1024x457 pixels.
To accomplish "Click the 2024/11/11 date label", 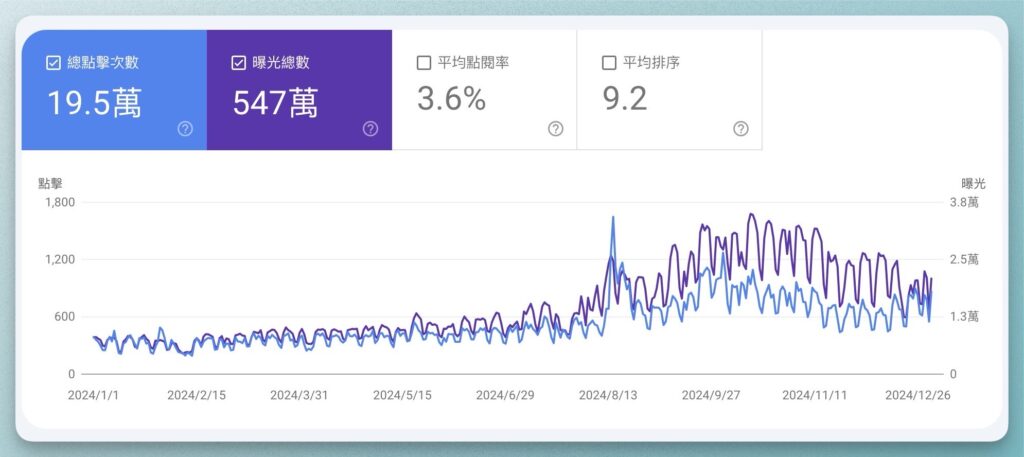I will pyautogui.click(x=814, y=396).
